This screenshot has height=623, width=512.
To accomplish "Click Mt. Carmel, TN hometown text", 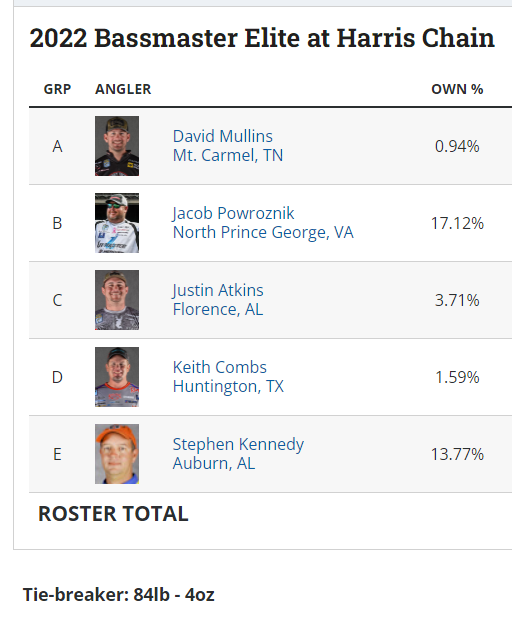I will 228,155.
